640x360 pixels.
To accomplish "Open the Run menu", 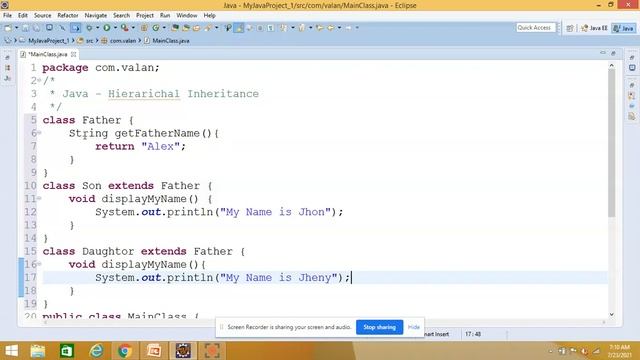I will 165,16.
